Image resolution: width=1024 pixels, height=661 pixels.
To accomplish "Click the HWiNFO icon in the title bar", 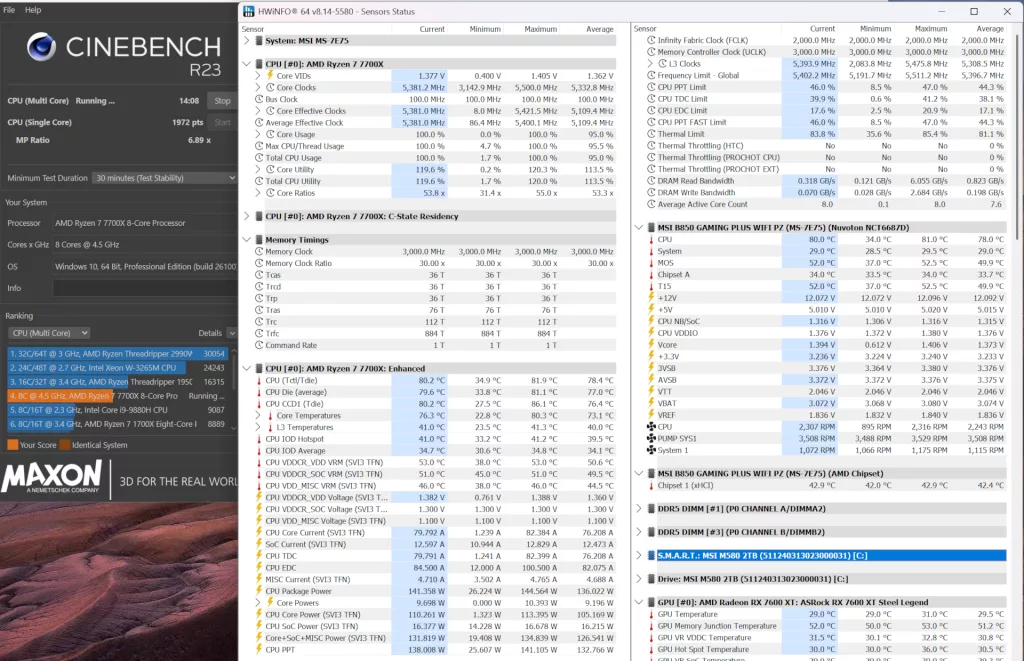I will click(x=247, y=11).
